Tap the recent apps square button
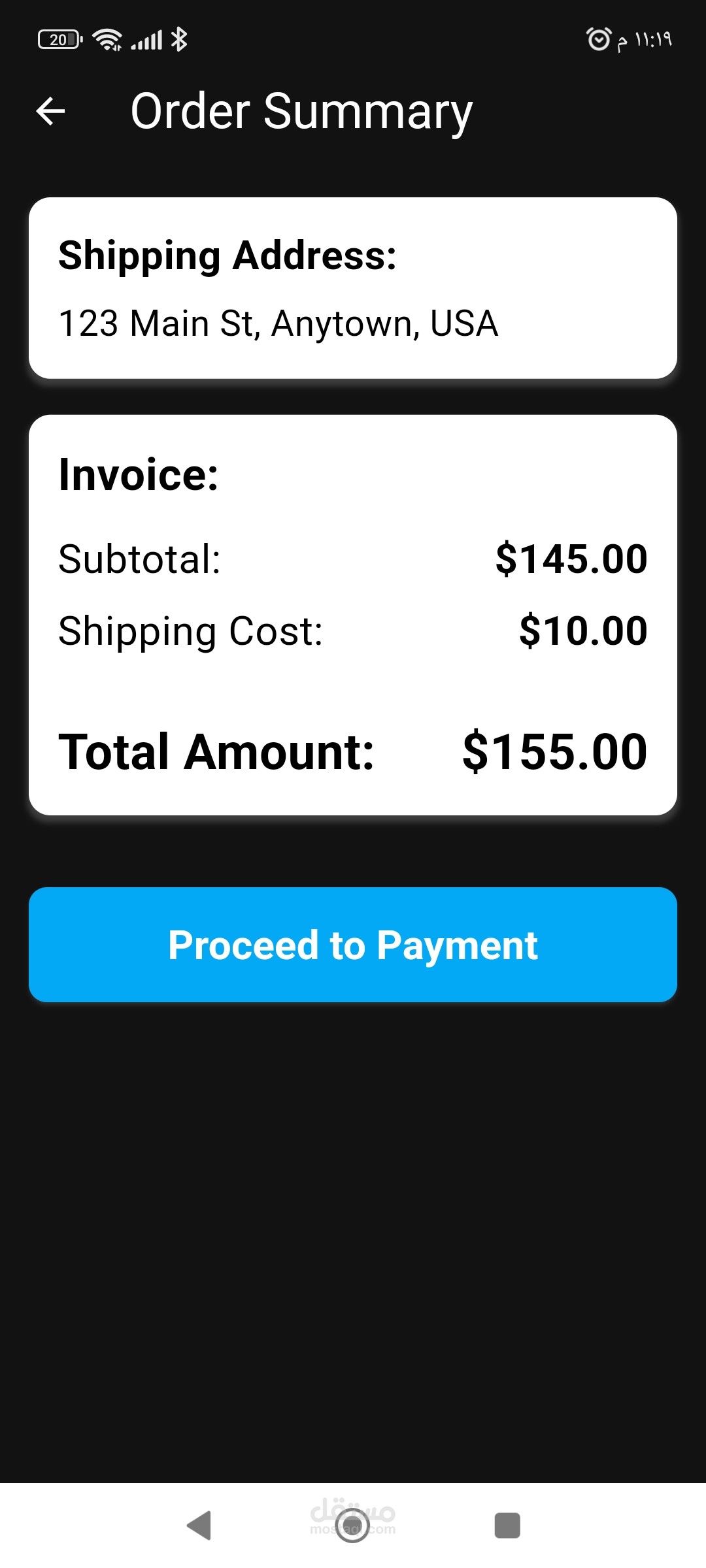This screenshot has width=706, height=1568. point(507,1526)
